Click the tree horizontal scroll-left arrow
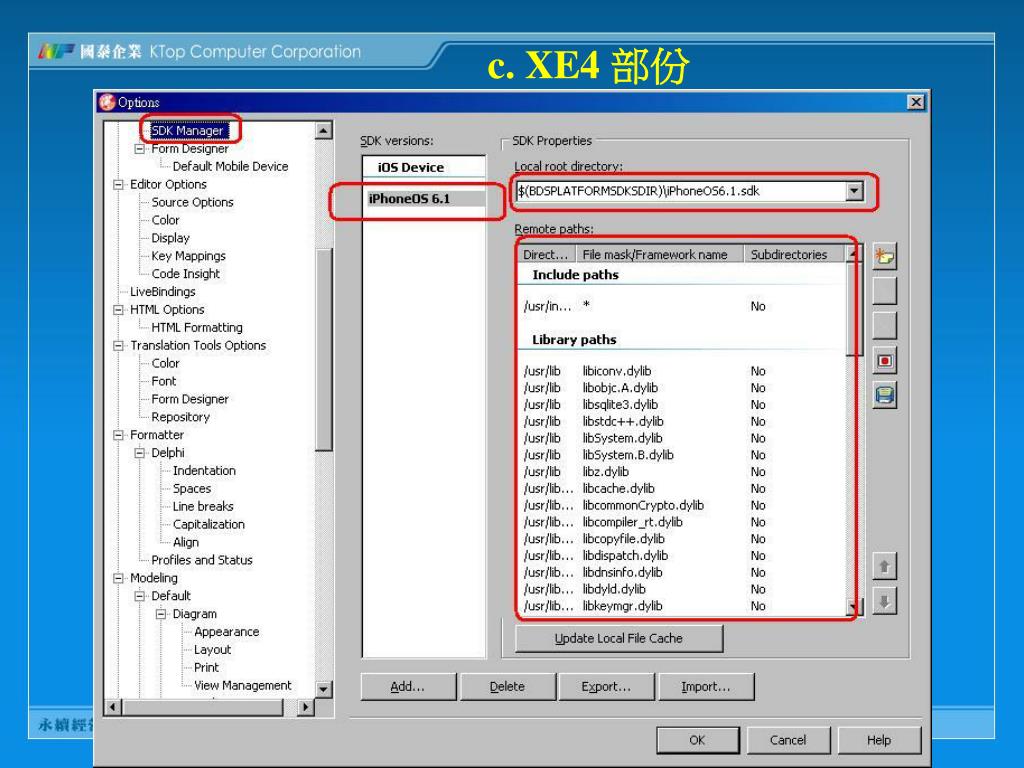This screenshot has height=768, width=1024. click(x=113, y=707)
